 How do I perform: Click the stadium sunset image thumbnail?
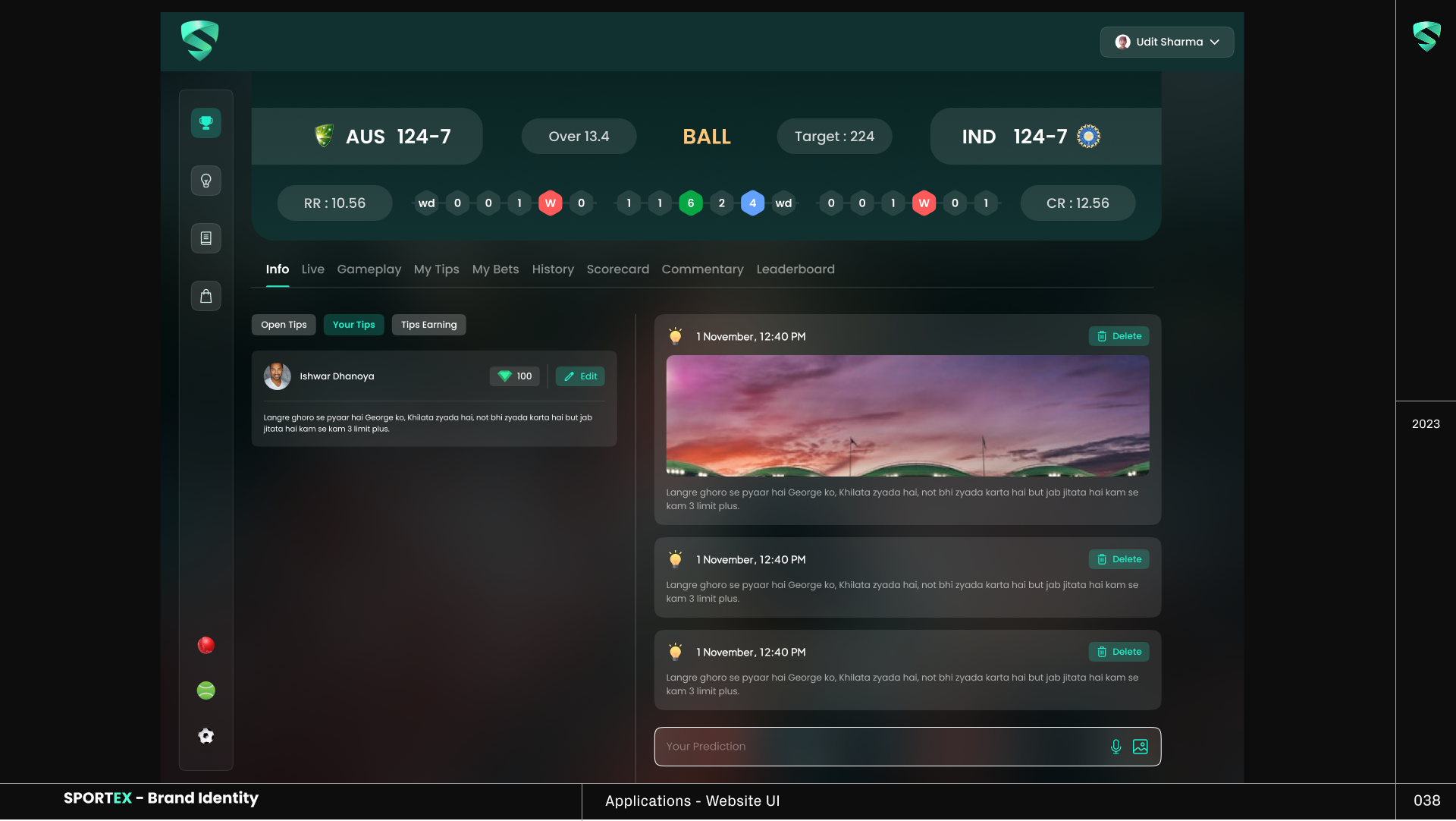(907, 416)
